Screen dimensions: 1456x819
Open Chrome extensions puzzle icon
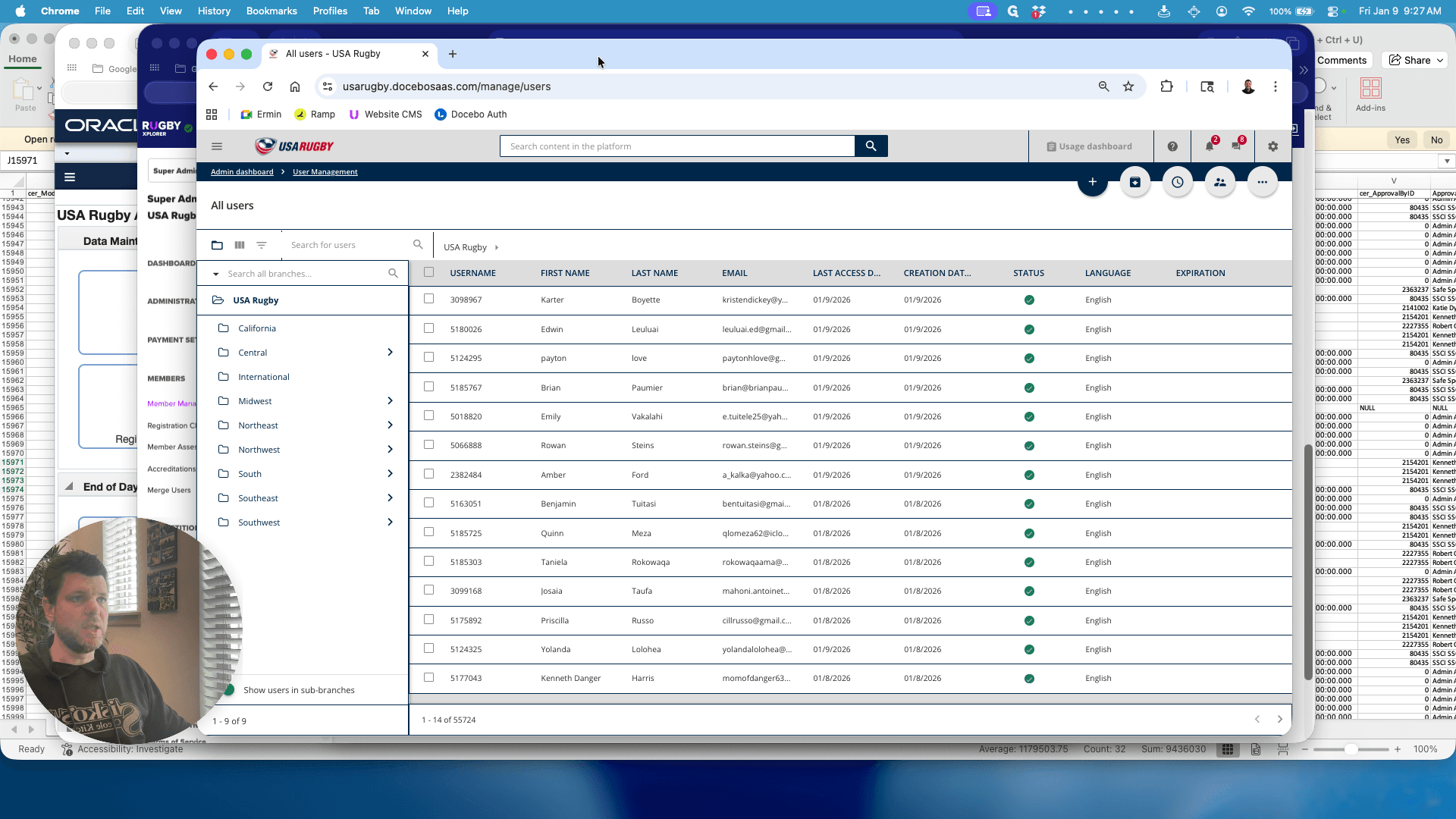pyautogui.click(x=1167, y=86)
